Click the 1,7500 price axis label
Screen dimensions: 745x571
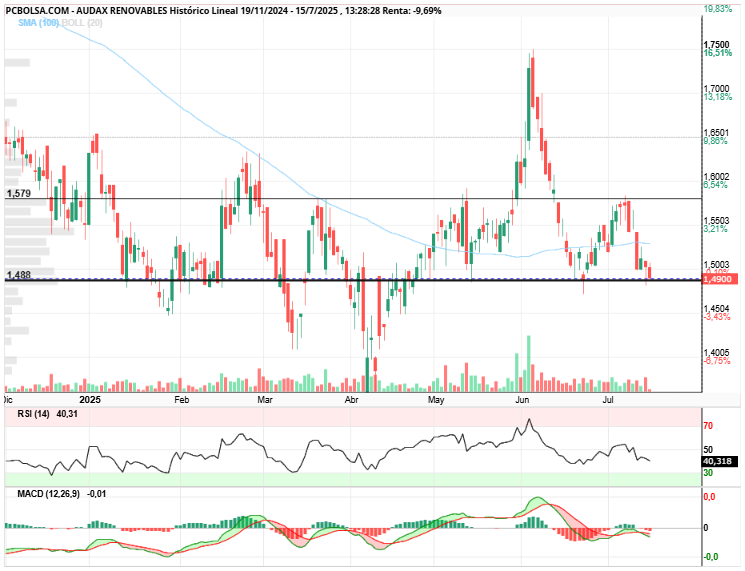tap(716, 45)
